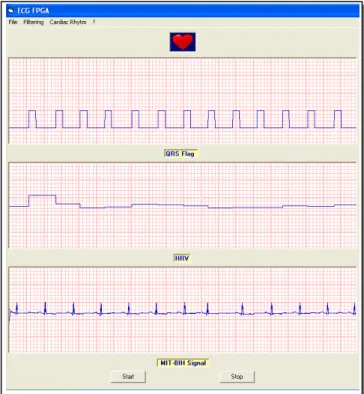Open the question mark help menu
Viewport: 364px width, 394px height.
click(94, 22)
